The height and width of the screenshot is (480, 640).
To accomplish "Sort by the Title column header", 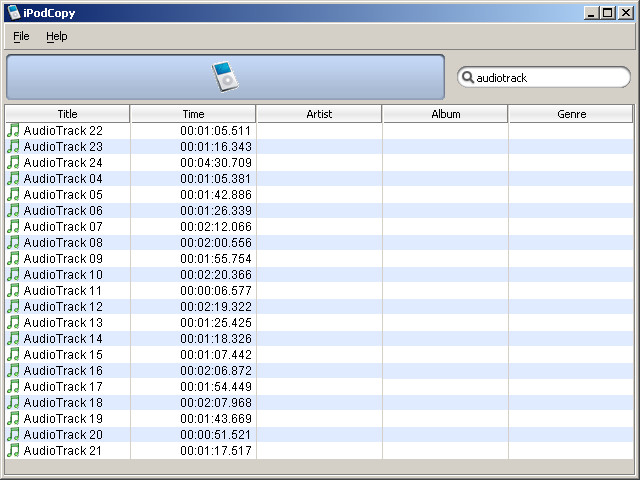I will pos(68,114).
